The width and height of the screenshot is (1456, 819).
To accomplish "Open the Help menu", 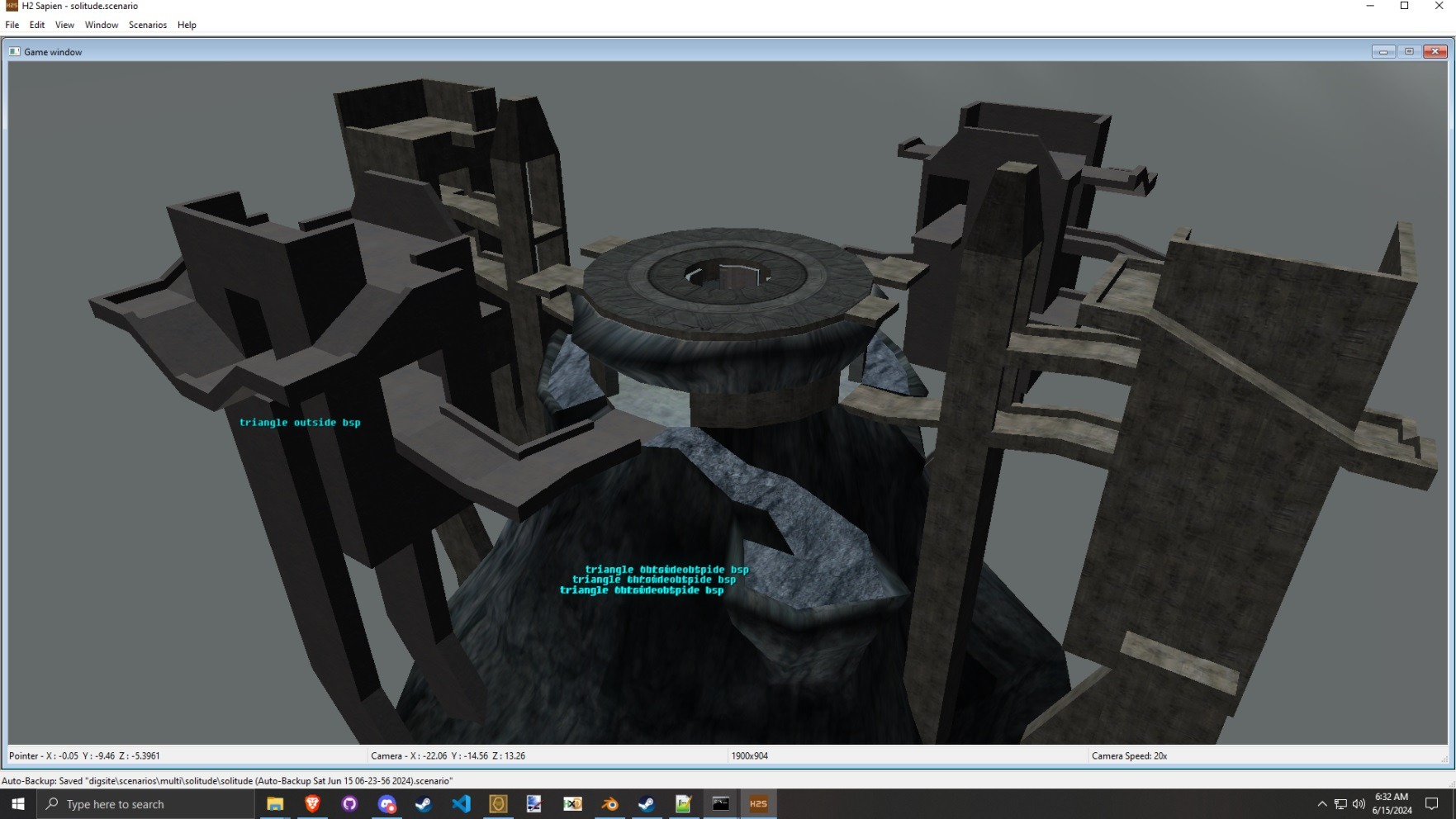I will [x=187, y=25].
